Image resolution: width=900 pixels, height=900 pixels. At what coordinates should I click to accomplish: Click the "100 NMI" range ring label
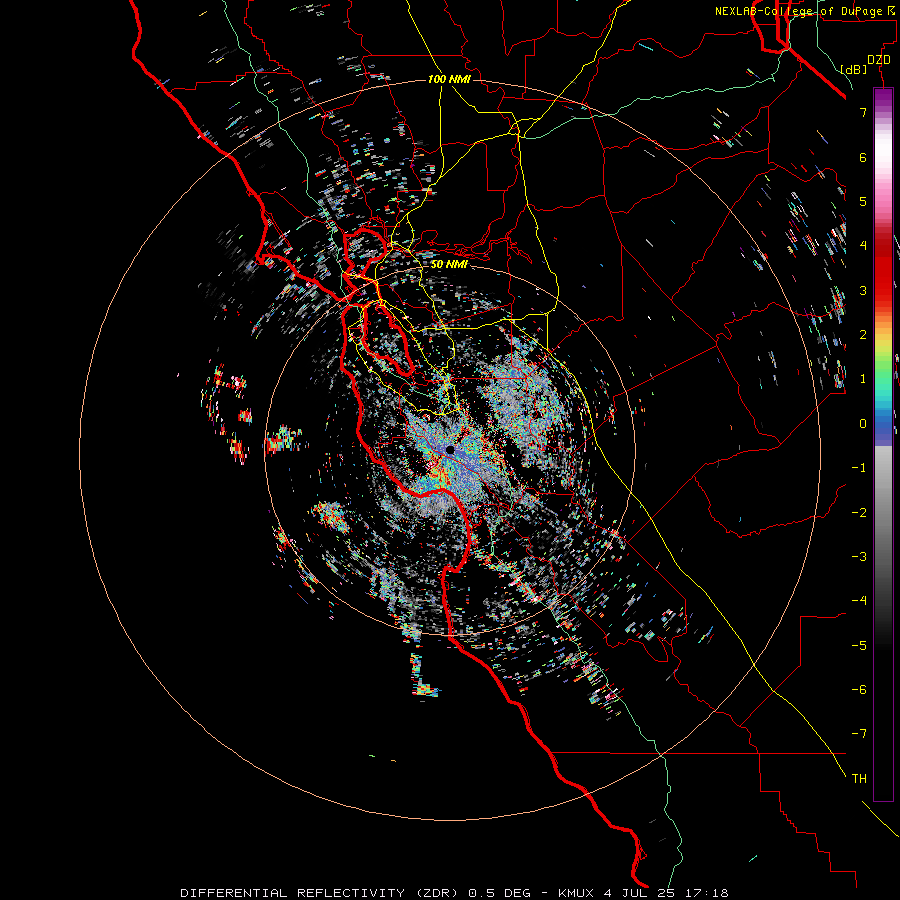(x=449, y=79)
